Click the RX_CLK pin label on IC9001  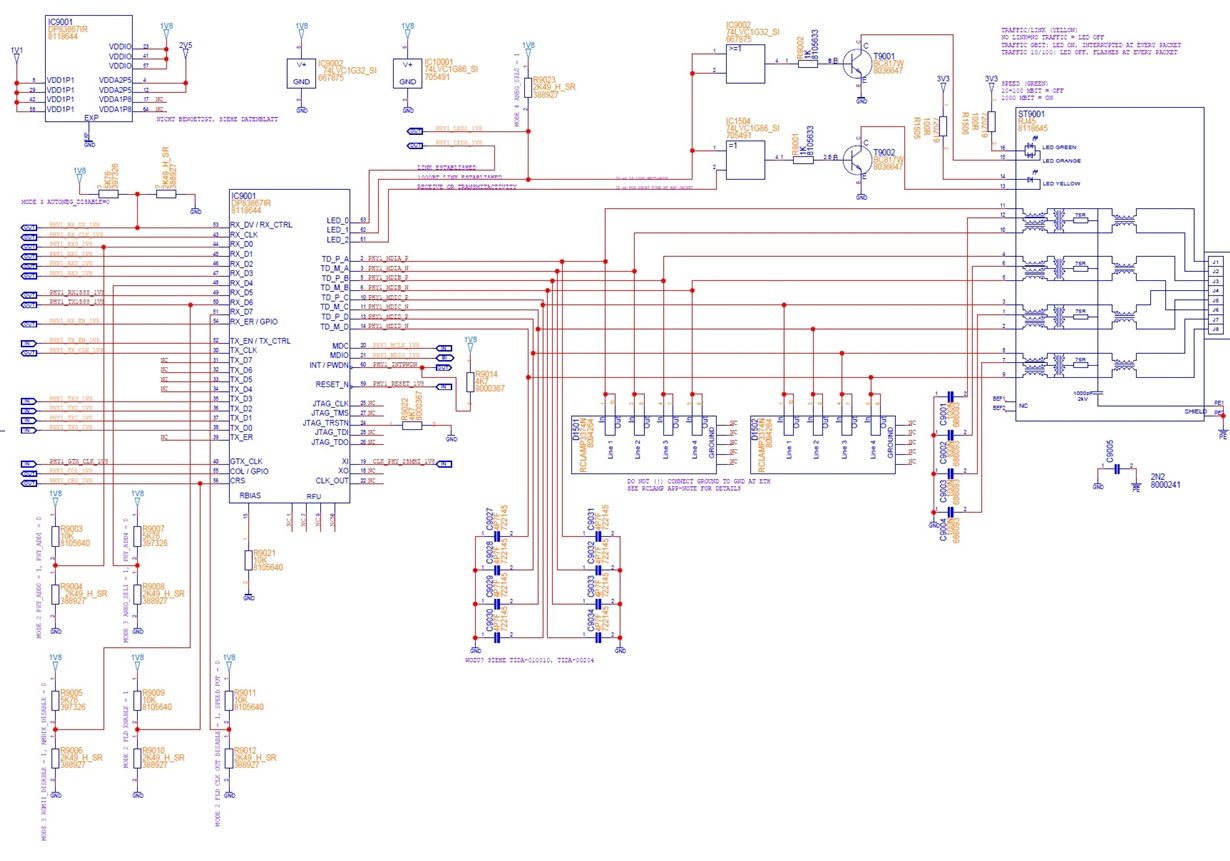click(245, 235)
